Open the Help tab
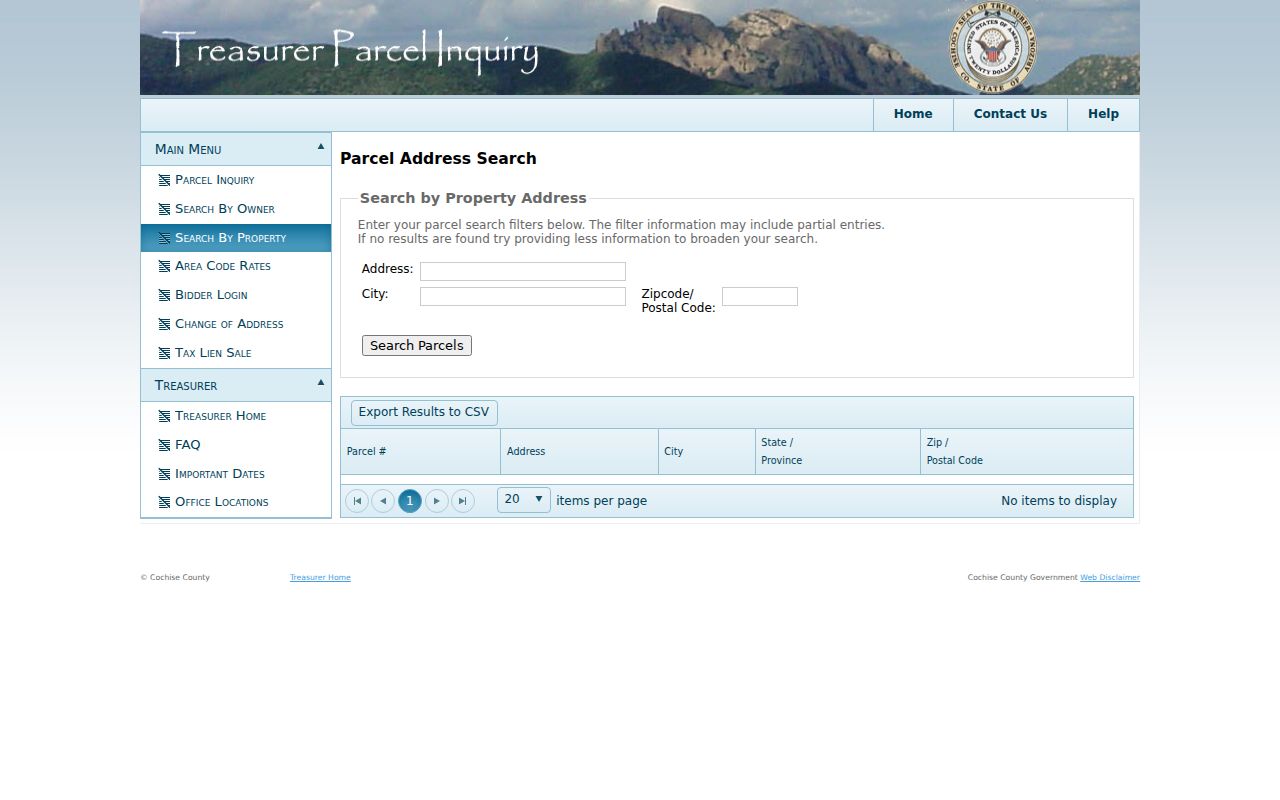Viewport: 1280px width, 800px height. [x=1103, y=114]
